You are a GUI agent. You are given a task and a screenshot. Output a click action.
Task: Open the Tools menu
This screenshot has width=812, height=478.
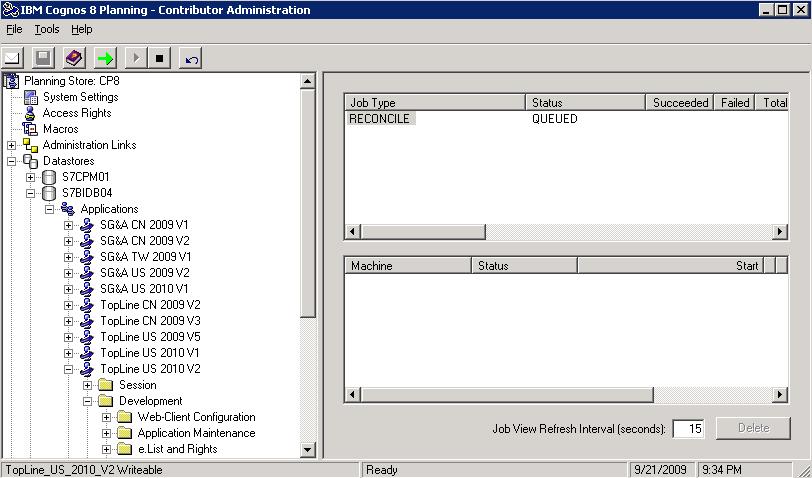[47, 30]
